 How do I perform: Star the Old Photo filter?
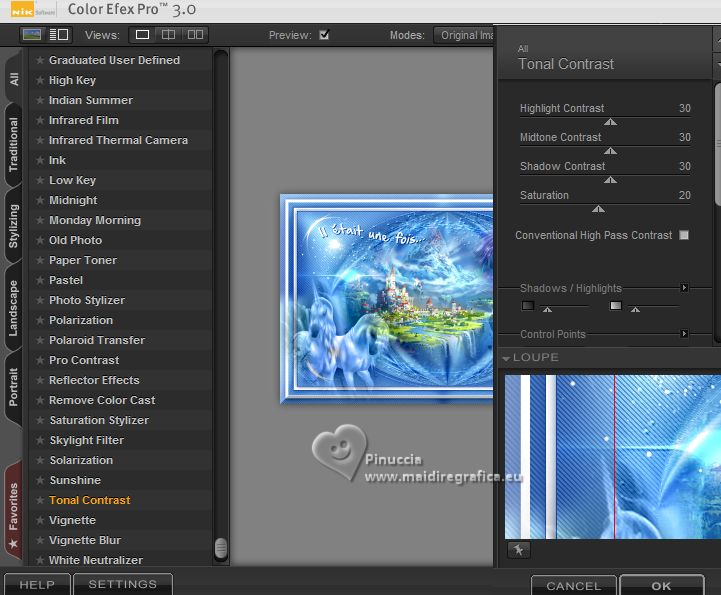click(x=40, y=240)
